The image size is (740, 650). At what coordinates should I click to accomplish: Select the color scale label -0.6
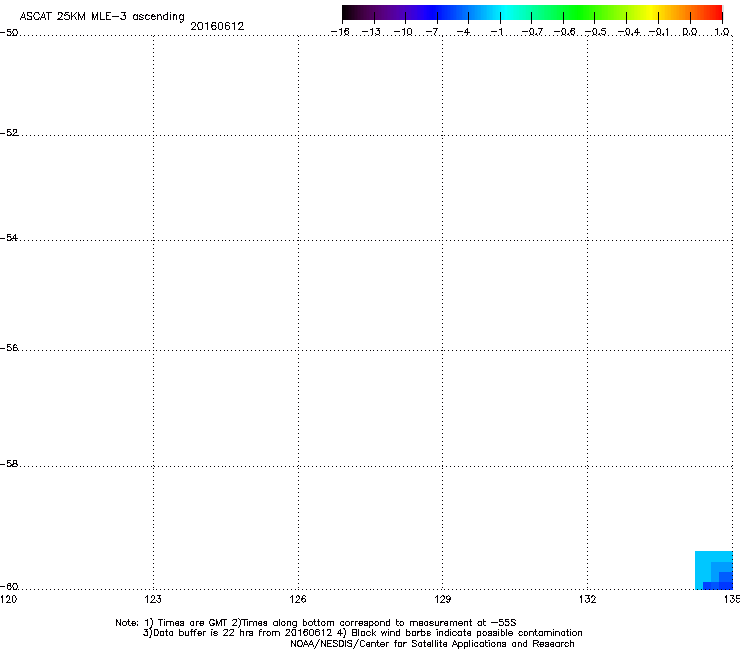(564, 32)
